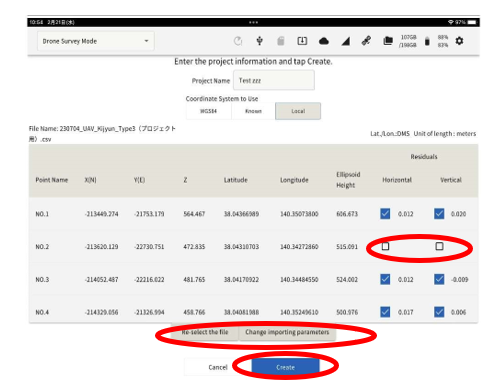
Task: Click the Project Name input field
Action: (274, 80)
